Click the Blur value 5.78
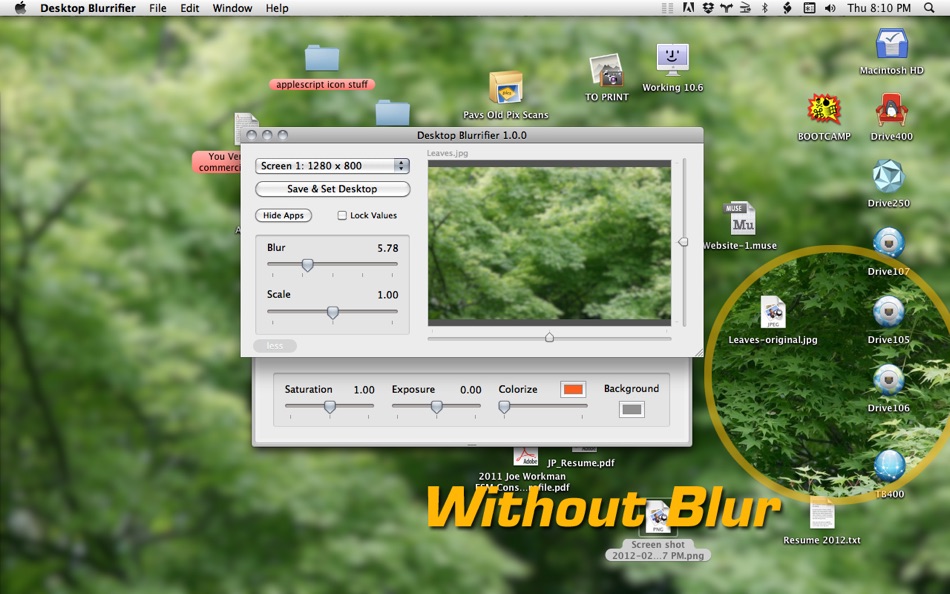 click(388, 248)
